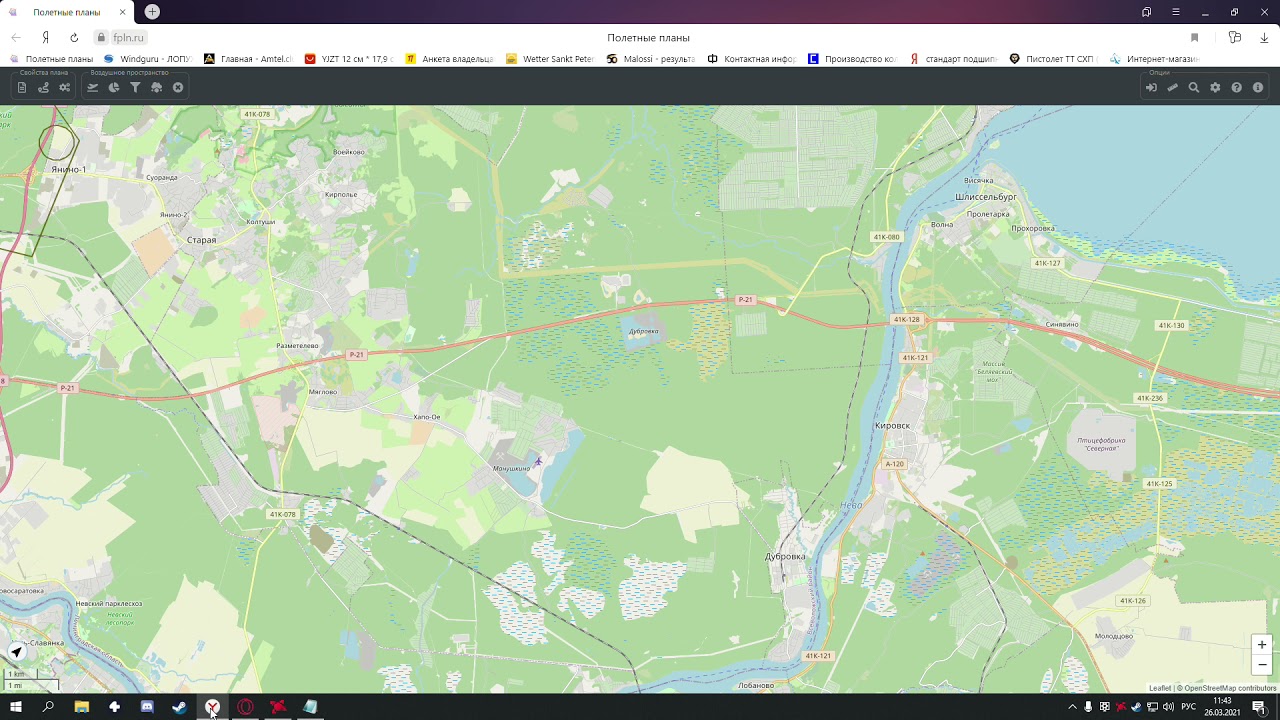Open the Полетные планы bookmark
This screenshot has width=1280, height=720.
[52, 59]
